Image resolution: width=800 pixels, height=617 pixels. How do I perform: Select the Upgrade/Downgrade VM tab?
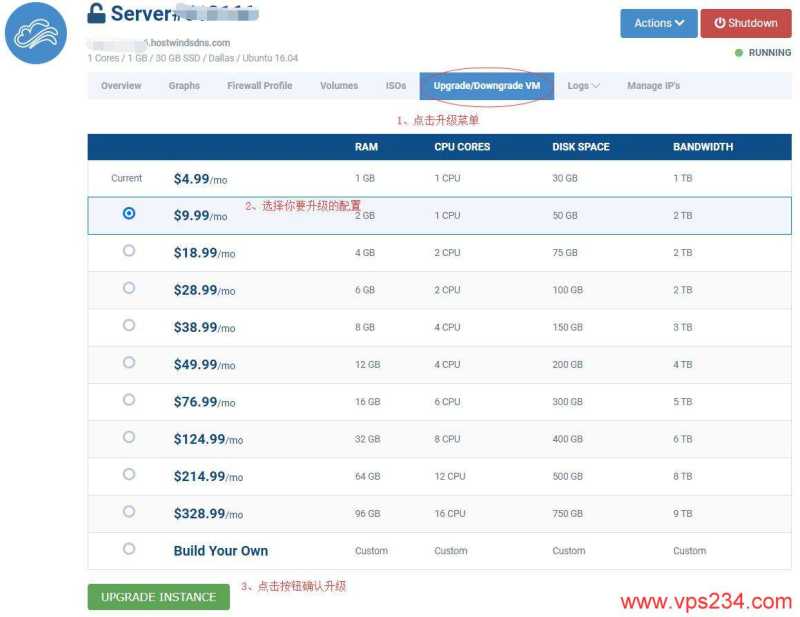[x=487, y=86]
